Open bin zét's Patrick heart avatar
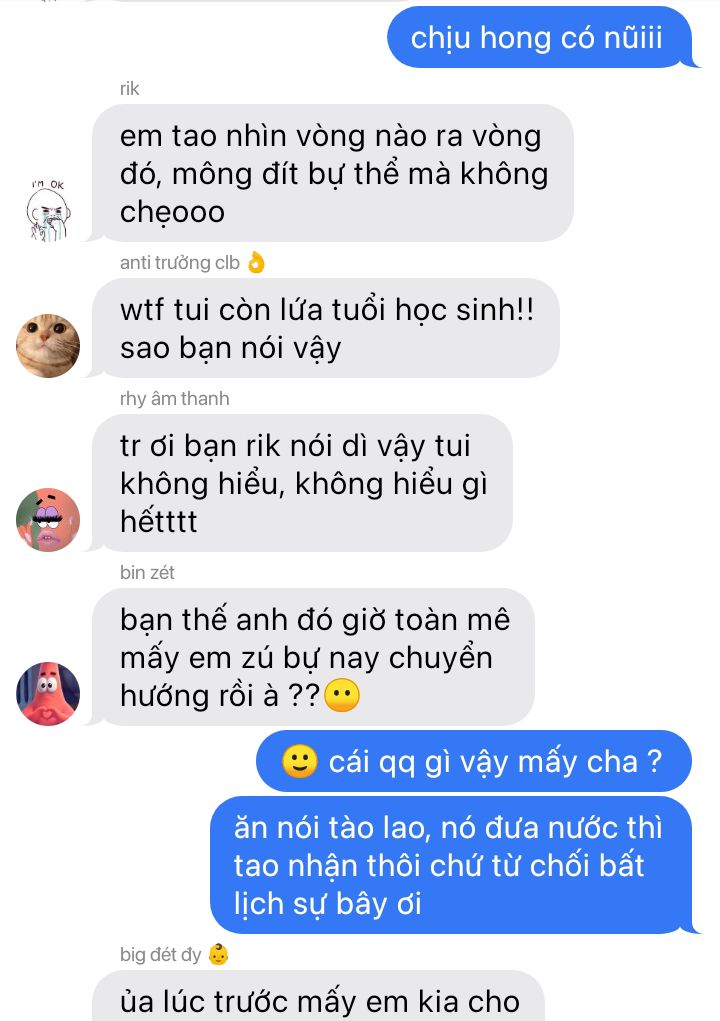Viewport: 720px width, 1021px height. tap(48, 694)
